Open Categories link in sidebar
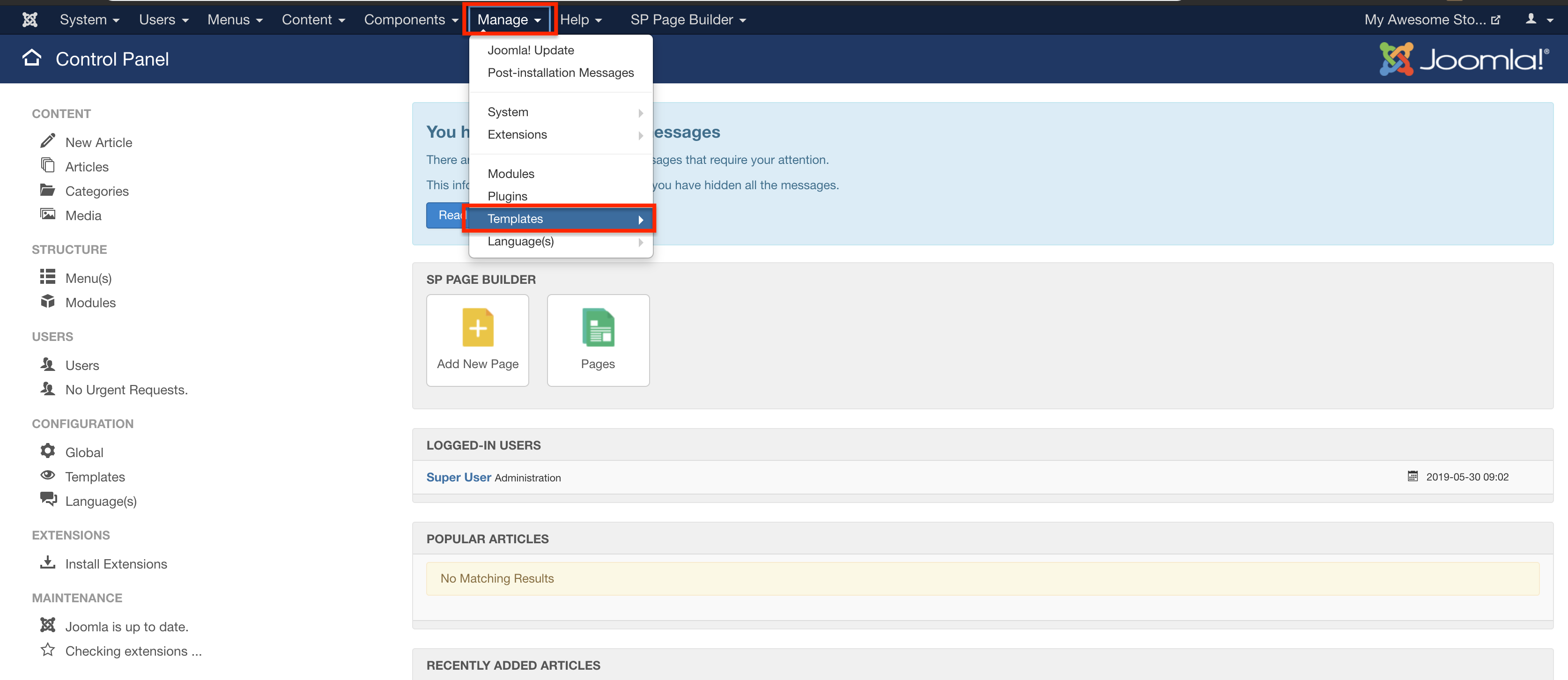 tap(97, 191)
